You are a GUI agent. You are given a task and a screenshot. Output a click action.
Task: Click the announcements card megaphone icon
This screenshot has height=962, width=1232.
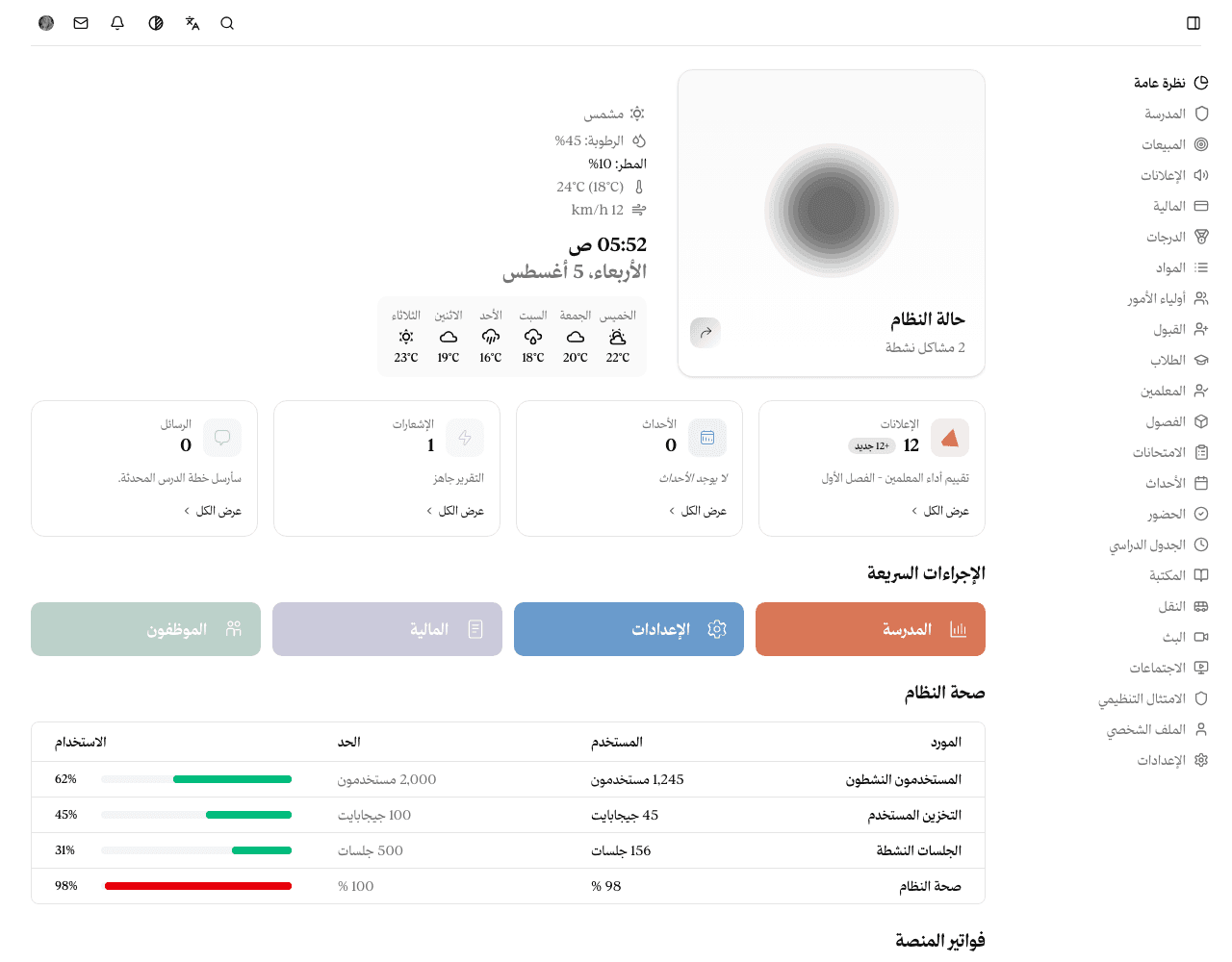(x=950, y=439)
